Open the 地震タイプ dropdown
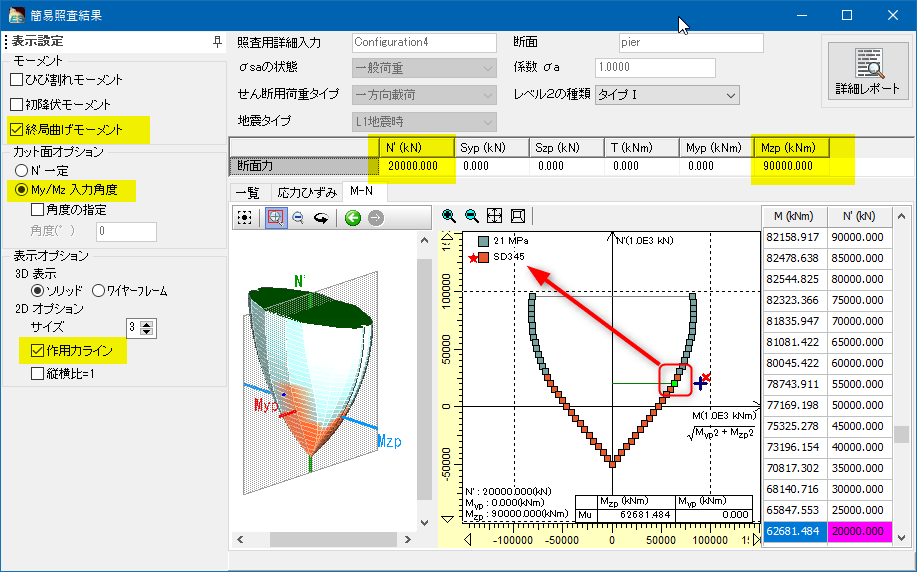The height and width of the screenshot is (572, 917). tap(425, 122)
